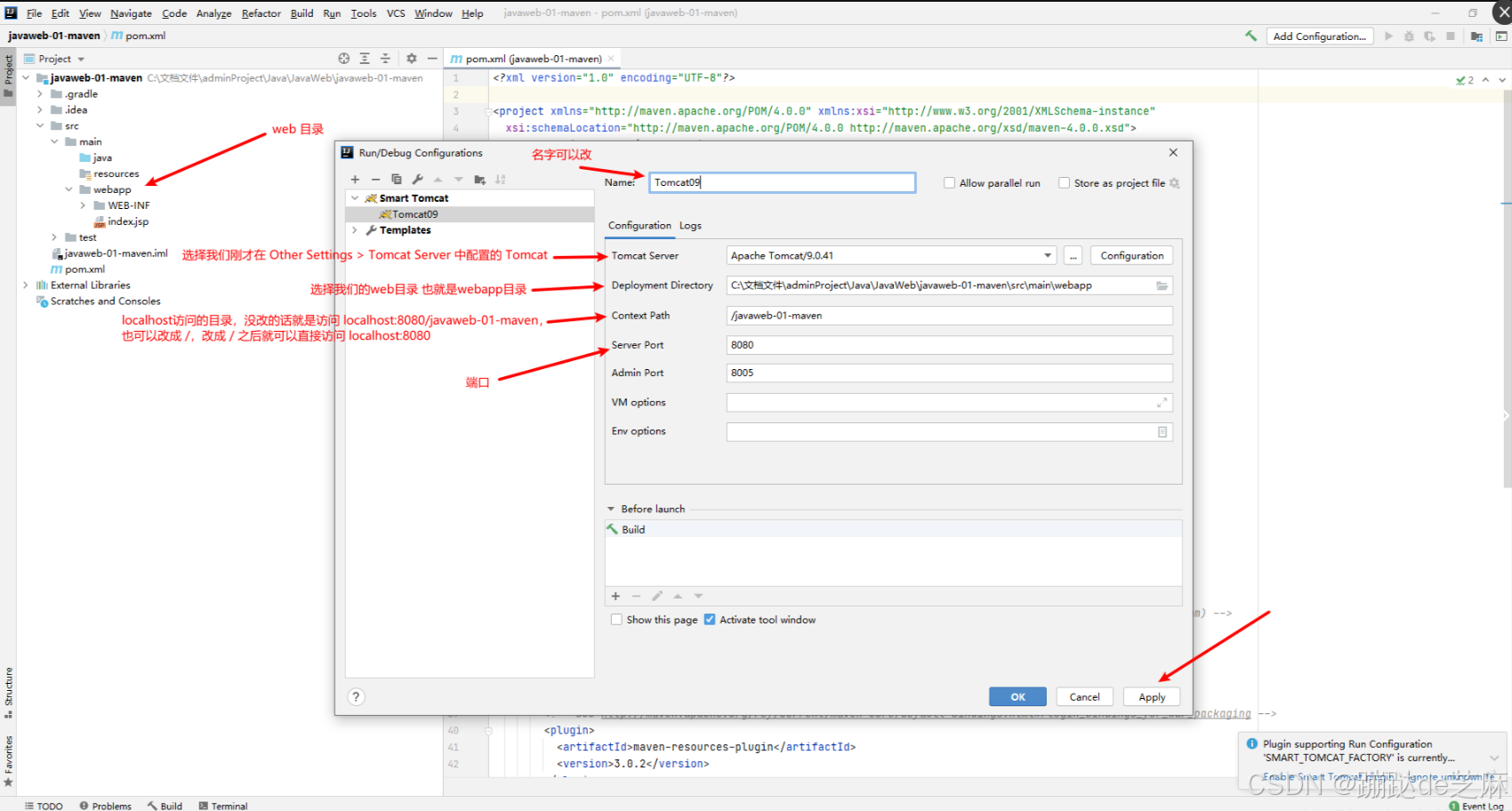
Task: Create new folder icon in configurations toolbar
Action: [x=479, y=180]
